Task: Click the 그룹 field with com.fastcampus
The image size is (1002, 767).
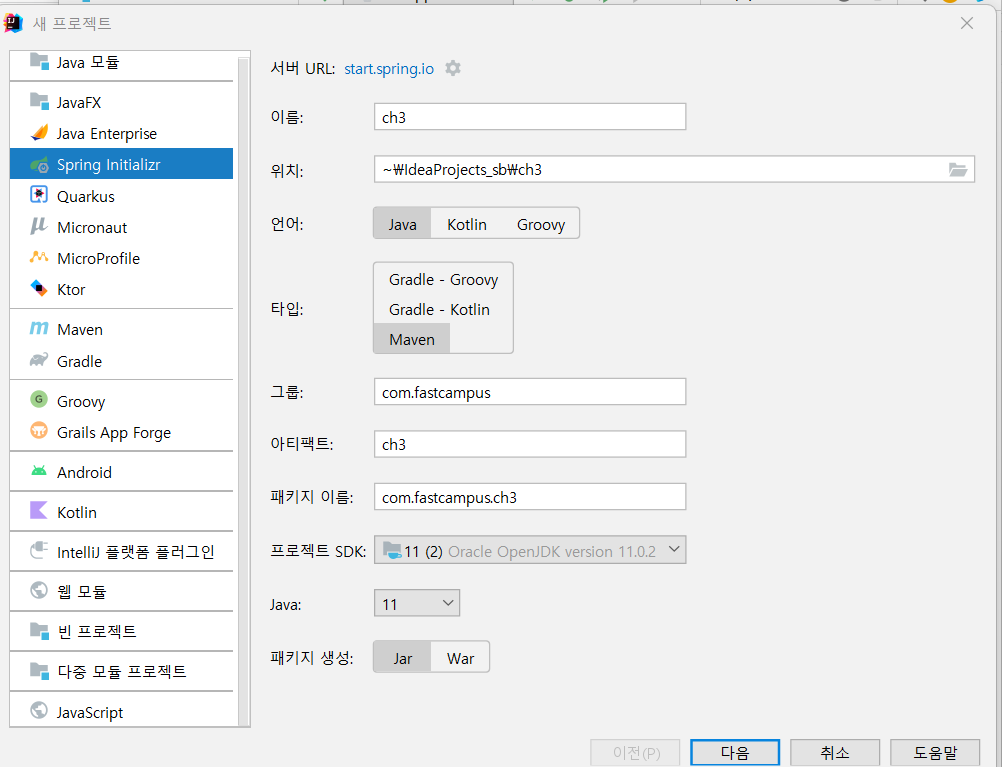Action: click(530, 392)
